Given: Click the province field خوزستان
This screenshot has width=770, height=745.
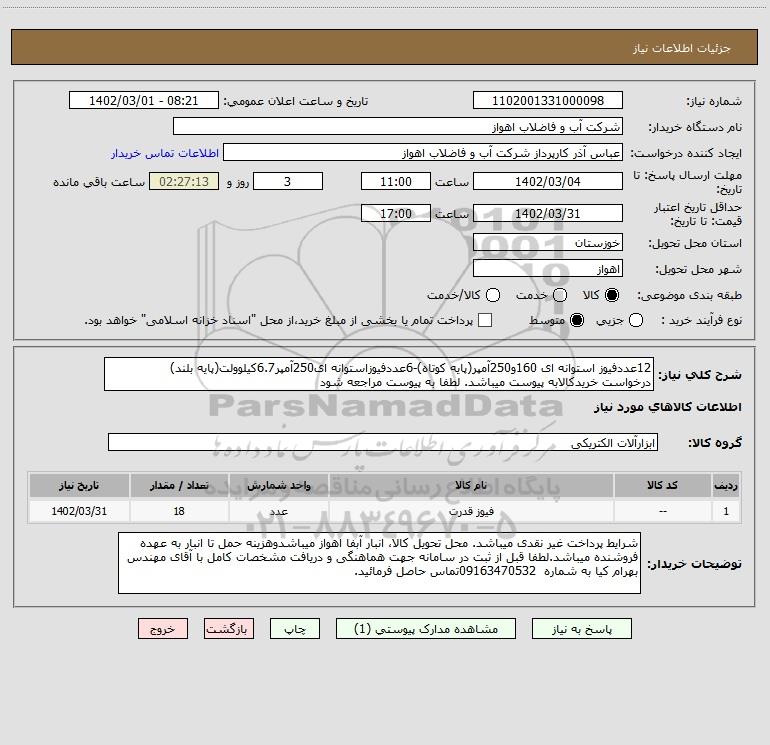Looking at the screenshot, I should click(x=548, y=242).
